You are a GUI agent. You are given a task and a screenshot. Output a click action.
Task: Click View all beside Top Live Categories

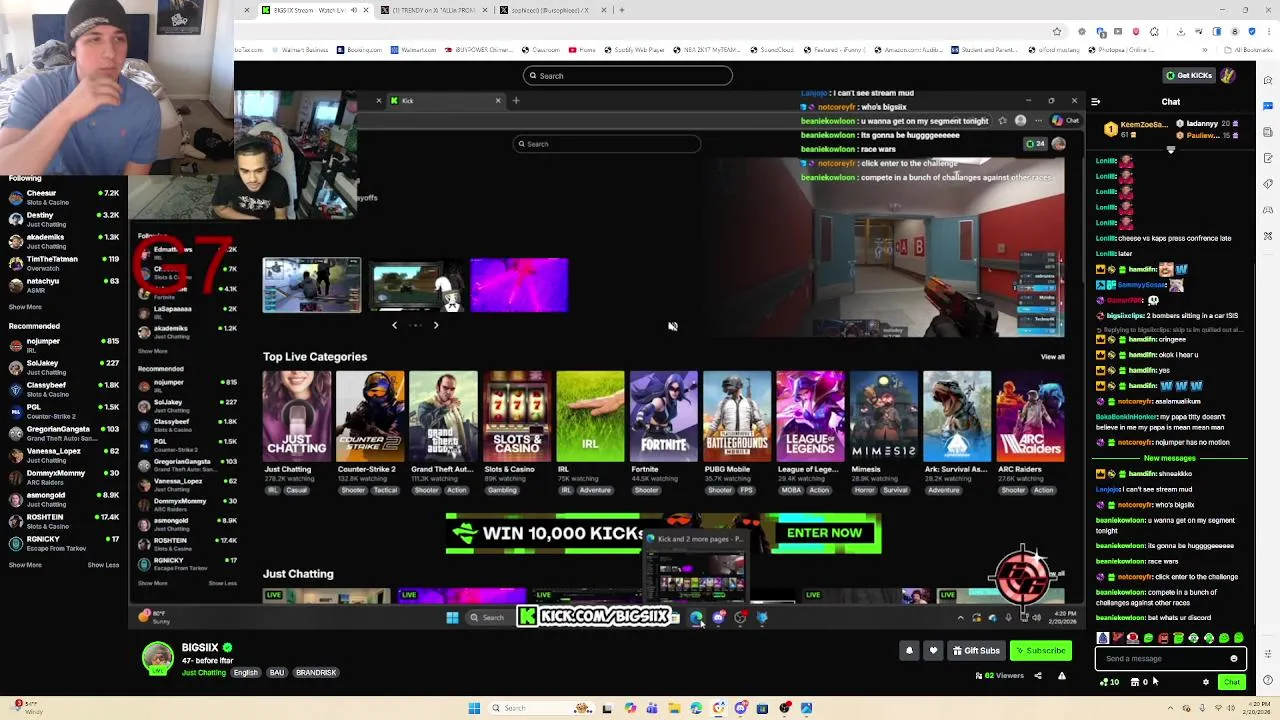tap(1052, 357)
